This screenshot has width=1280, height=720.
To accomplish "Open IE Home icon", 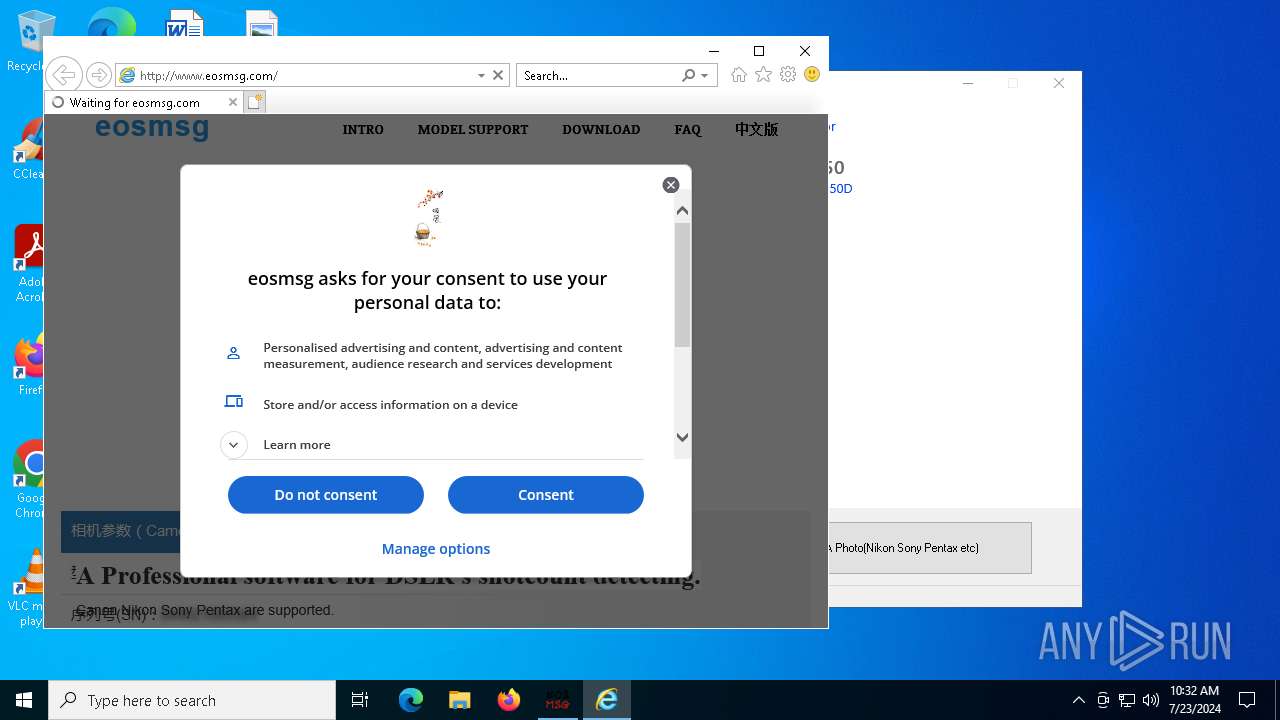I will tap(739, 75).
